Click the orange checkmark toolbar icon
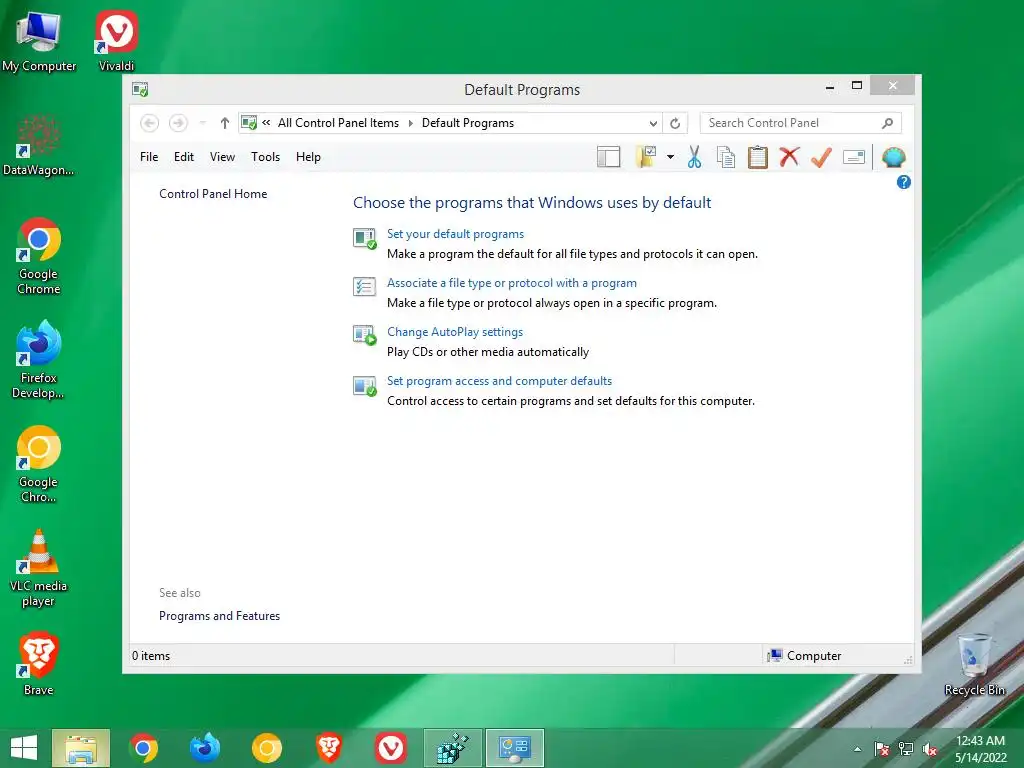The image size is (1024, 768). click(x=821, y=157)
